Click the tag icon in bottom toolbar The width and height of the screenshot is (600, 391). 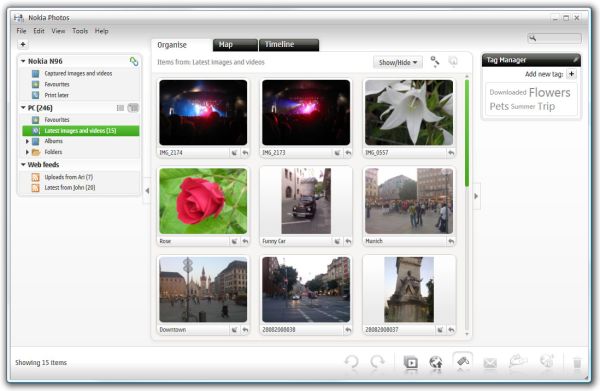click(463, 361)
